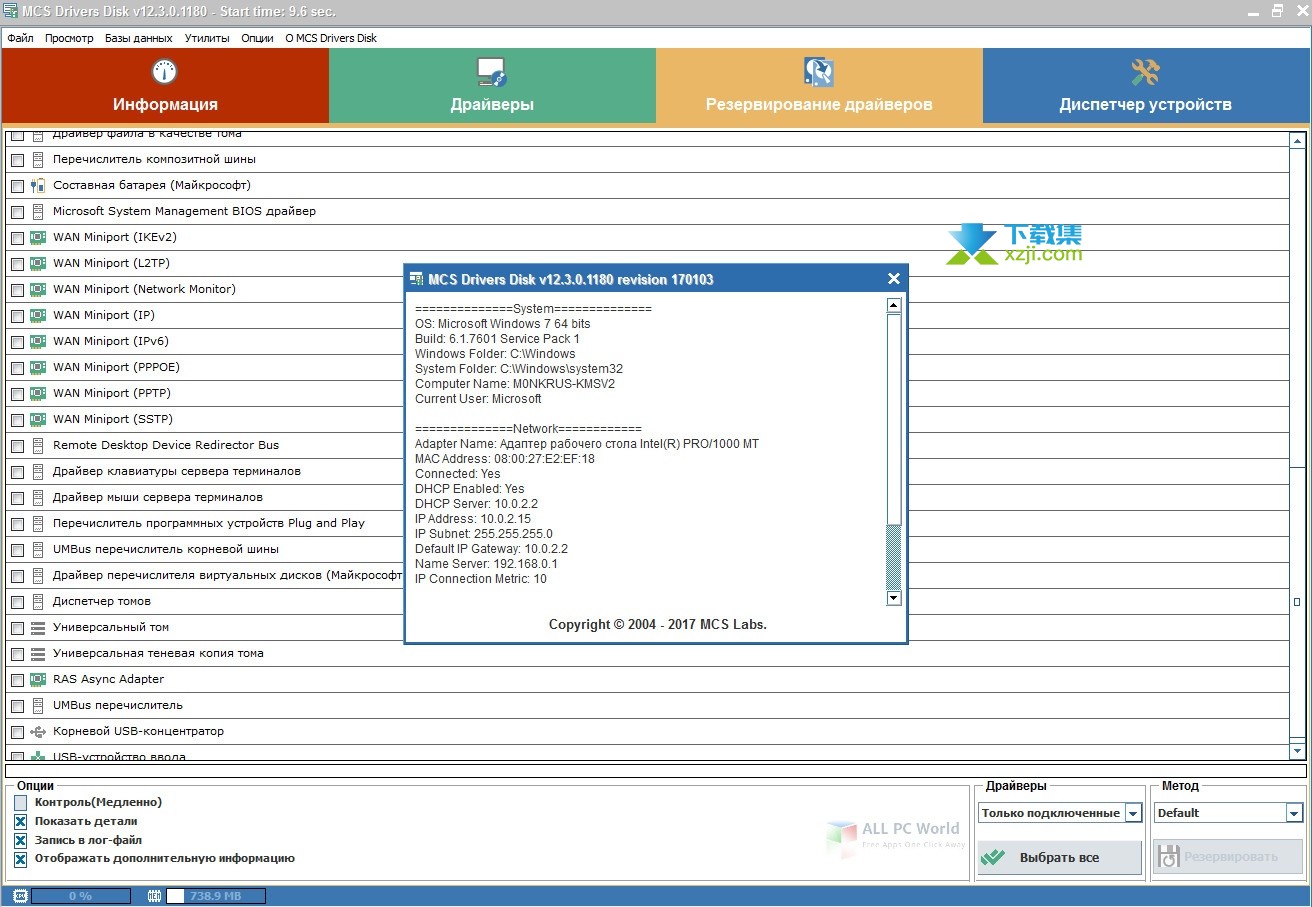This screenshot has width=1312, height=907.
Task: Check the WAN Miniport (IPv6) checkbox
Action: point(18,342)
